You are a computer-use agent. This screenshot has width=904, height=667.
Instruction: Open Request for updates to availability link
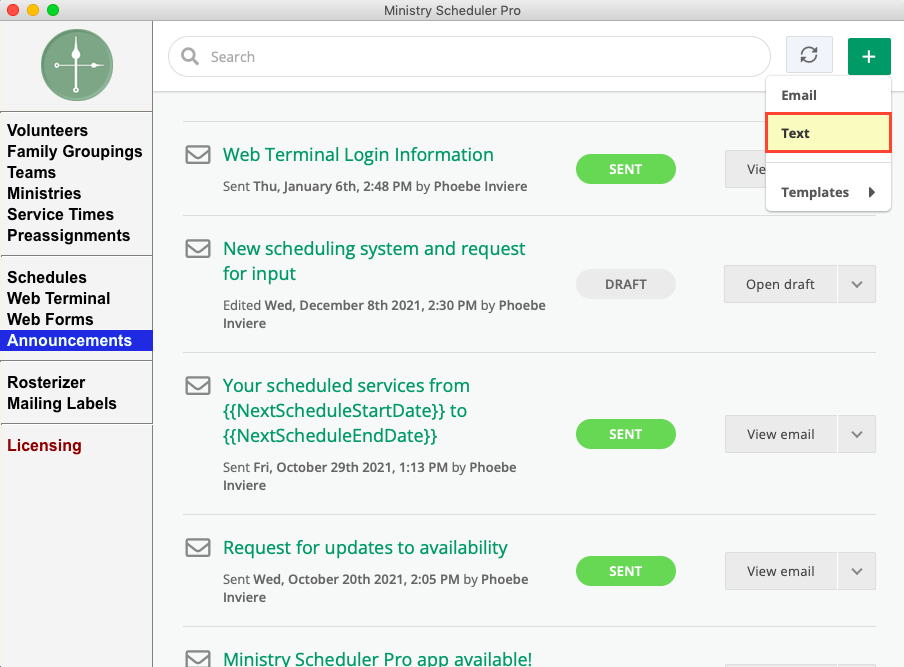click(x=365, y=548)
